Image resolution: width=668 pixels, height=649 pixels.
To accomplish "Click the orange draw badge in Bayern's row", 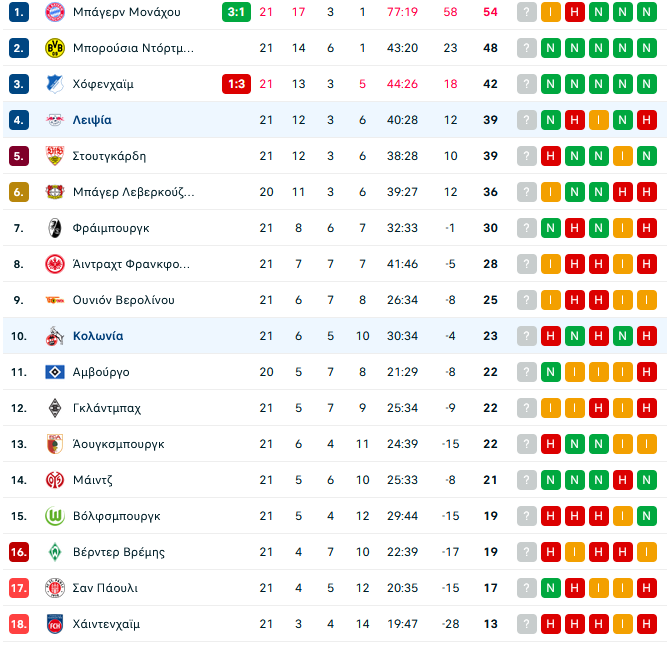I will 551,12.
